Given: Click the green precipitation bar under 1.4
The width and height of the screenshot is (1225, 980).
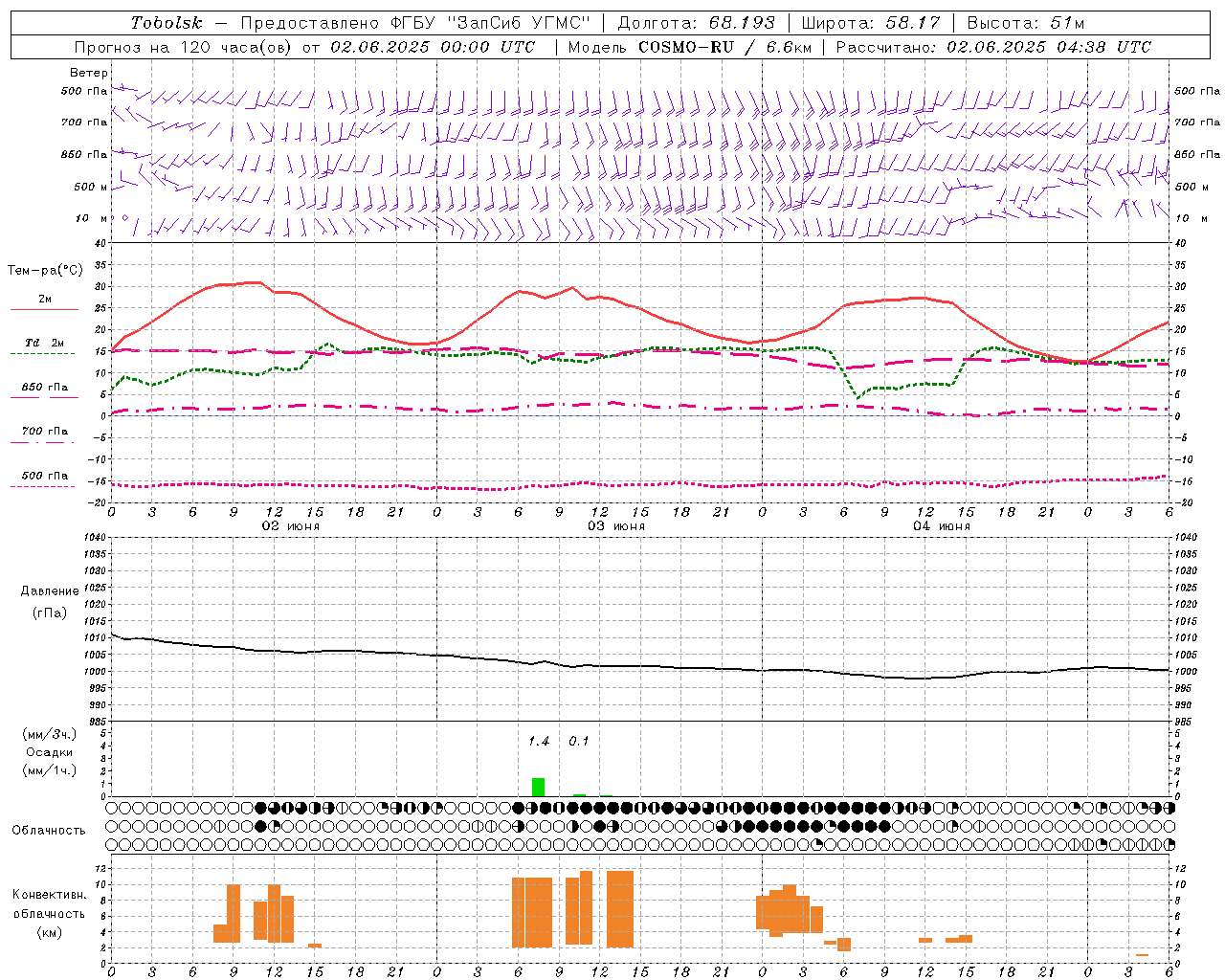Looking at the screenshot, I should tap(539, 787).
